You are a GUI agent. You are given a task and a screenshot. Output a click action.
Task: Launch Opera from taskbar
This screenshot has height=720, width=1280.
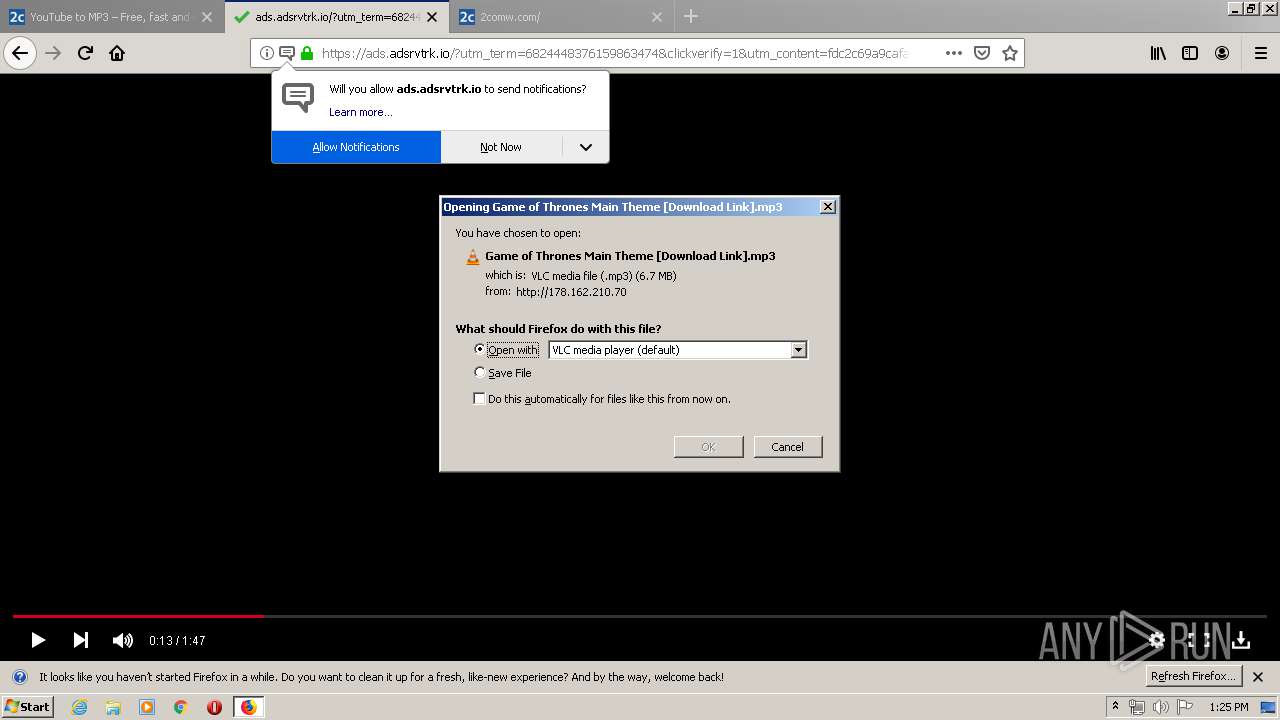pyautogui.click(x=214, y=707)
